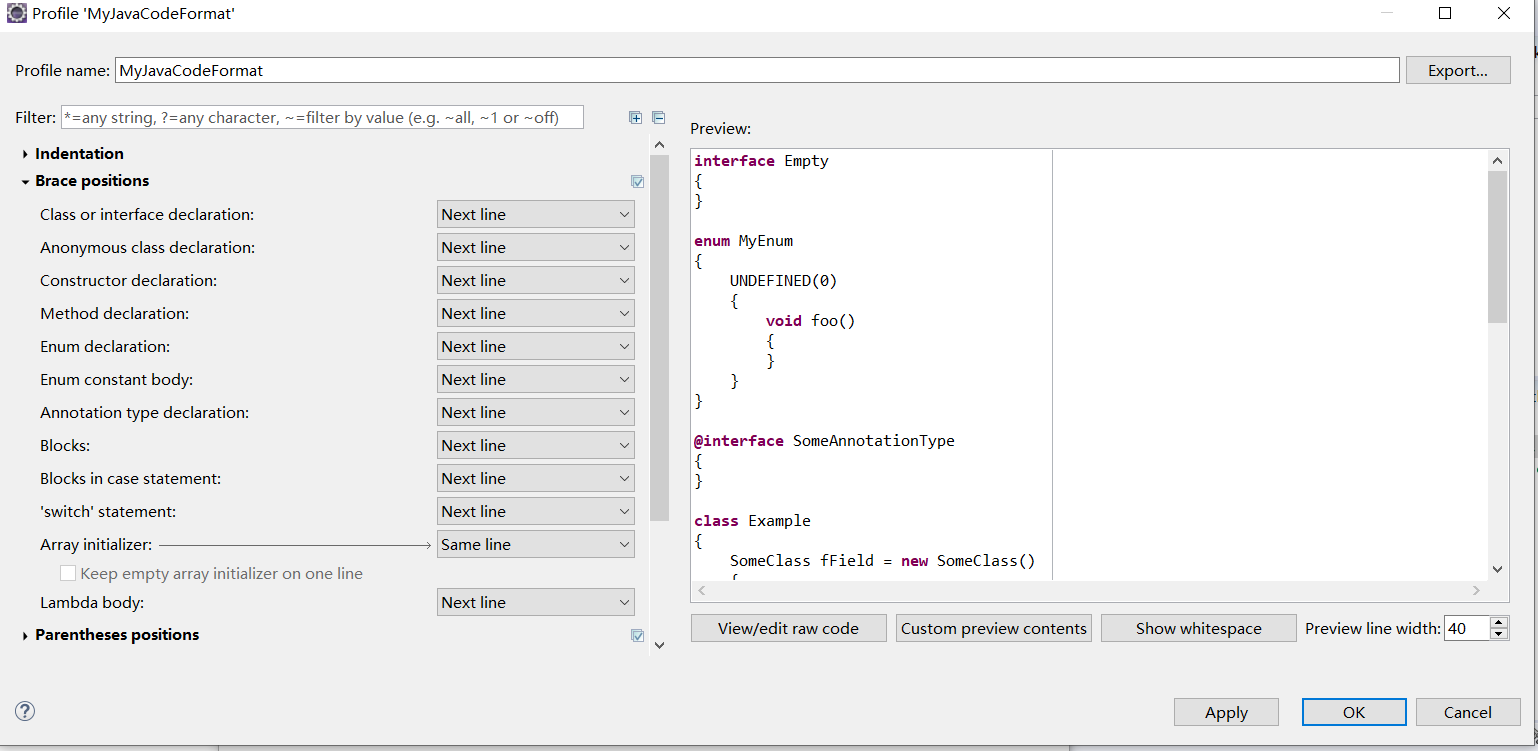Toggle Keep empty array initializer on one line
Screen dimensions: 1538x751
[68, 573]
